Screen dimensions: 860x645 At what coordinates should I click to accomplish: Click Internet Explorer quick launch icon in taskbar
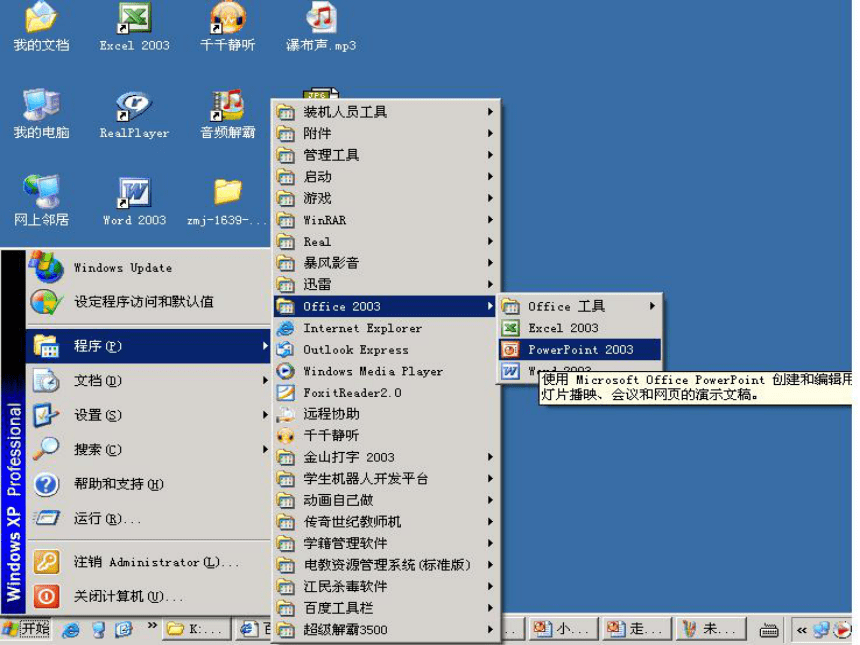pyautogui.click(x=71, y=630)
